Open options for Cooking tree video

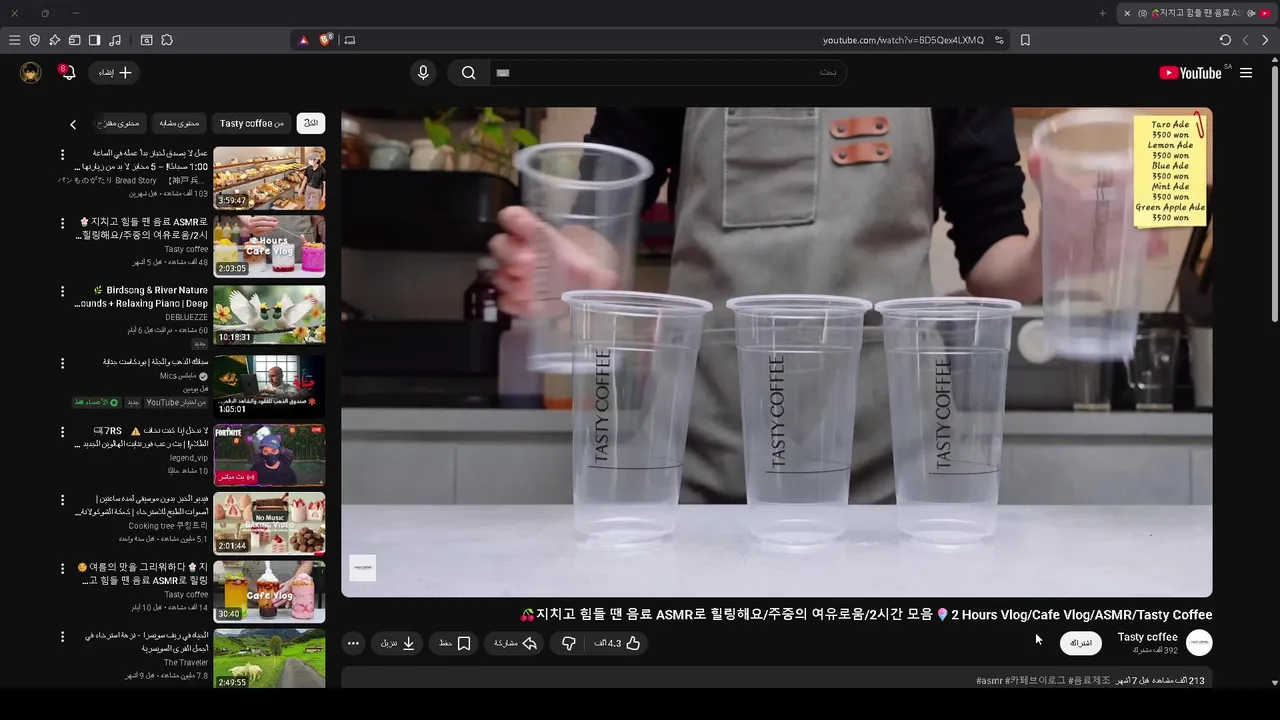click(x=62, y=500)
